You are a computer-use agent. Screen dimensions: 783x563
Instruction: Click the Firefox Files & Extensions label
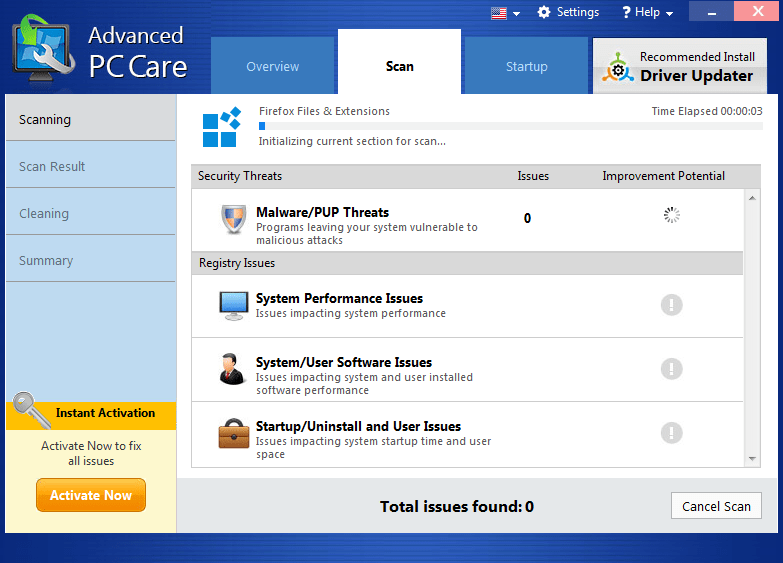[324, 111]
